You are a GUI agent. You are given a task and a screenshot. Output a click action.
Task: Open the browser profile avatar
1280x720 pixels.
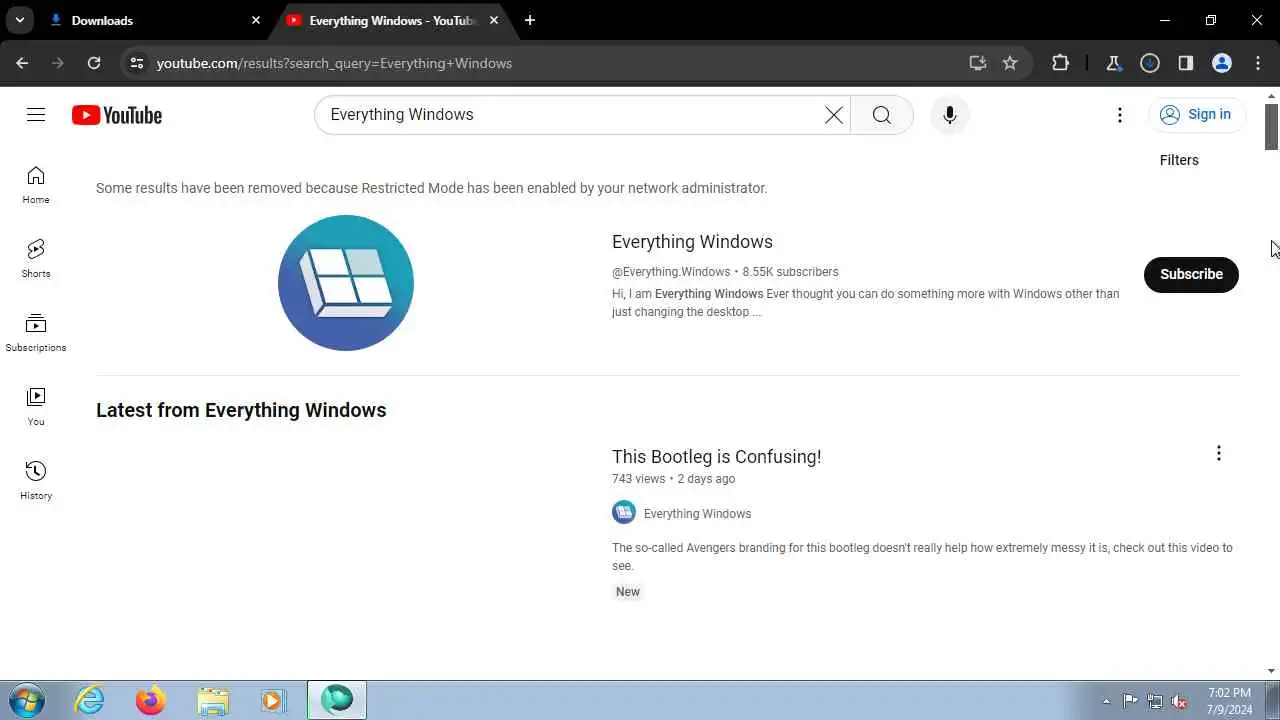point(1222,63)
